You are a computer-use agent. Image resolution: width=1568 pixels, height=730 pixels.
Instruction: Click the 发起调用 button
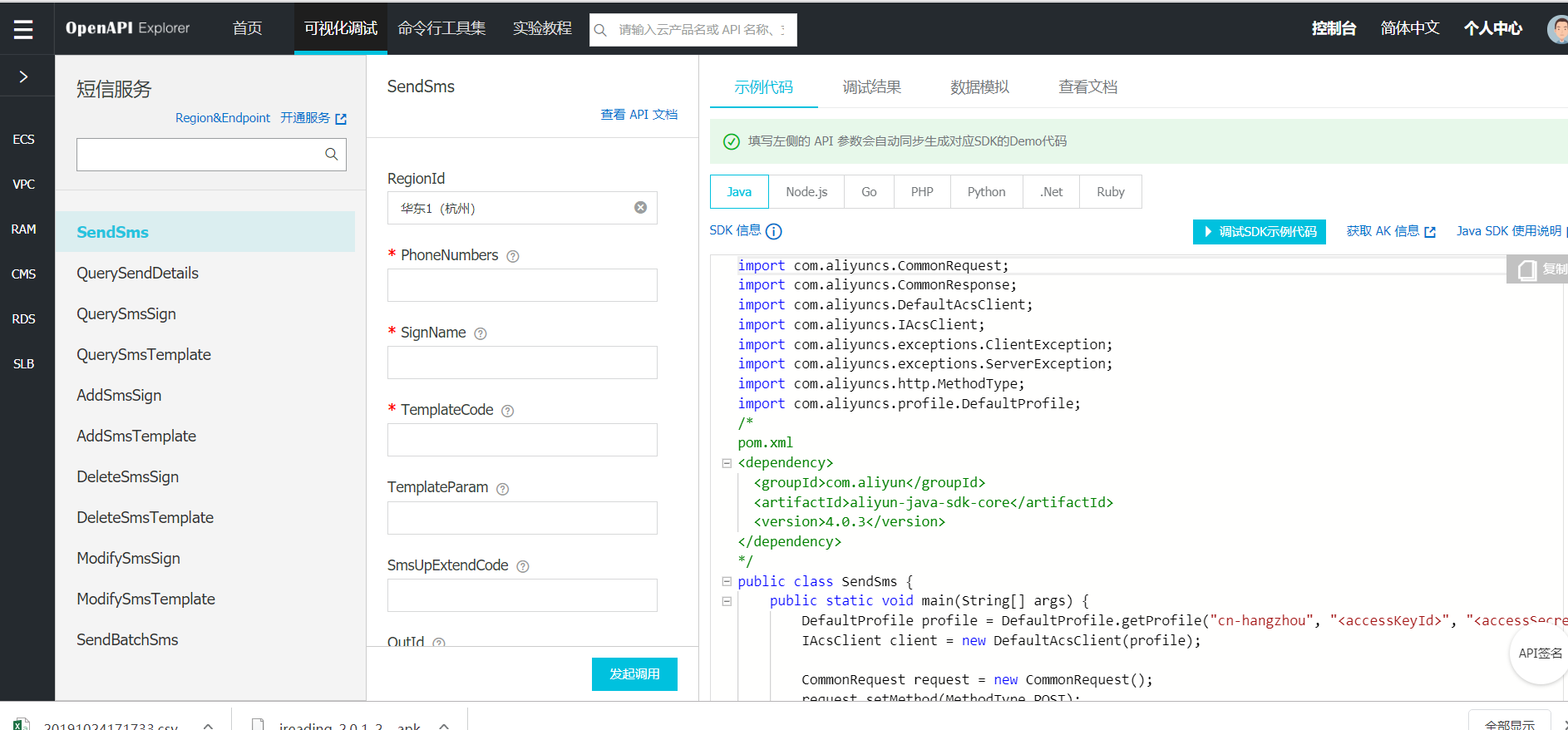tap(634, 674)
